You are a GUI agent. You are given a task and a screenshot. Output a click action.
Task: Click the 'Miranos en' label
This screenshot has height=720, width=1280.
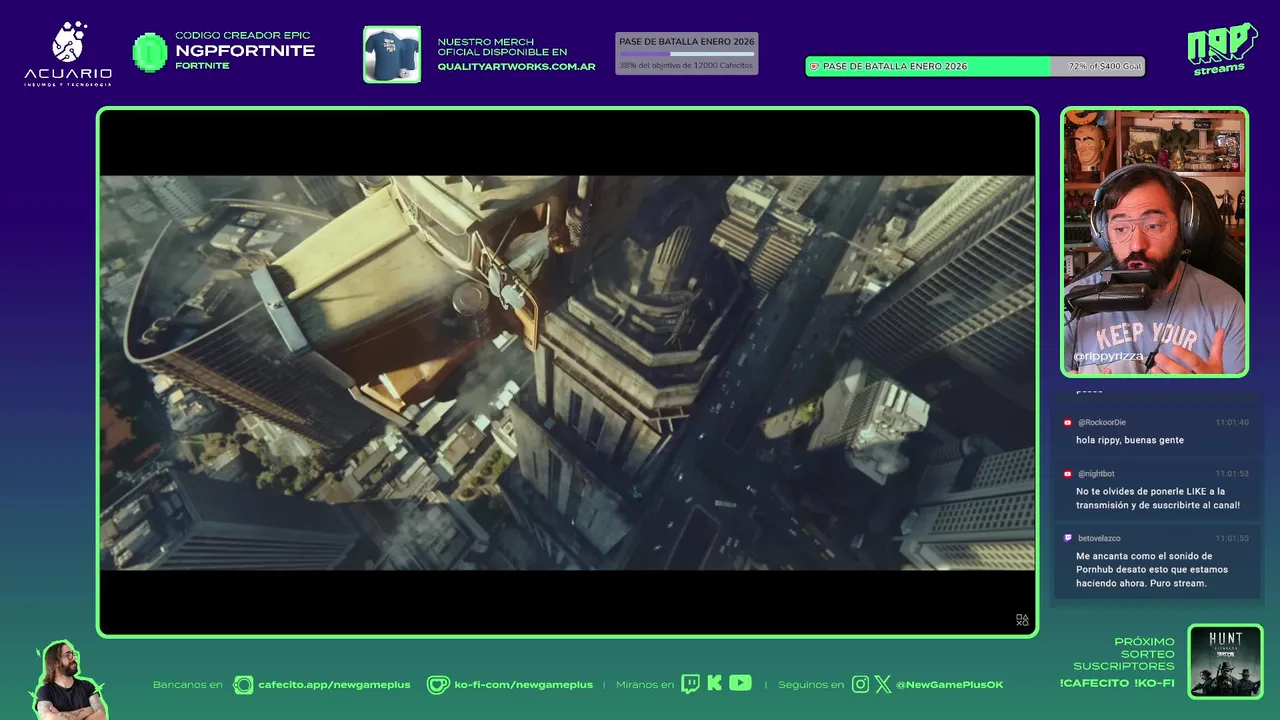click(645, 685)
